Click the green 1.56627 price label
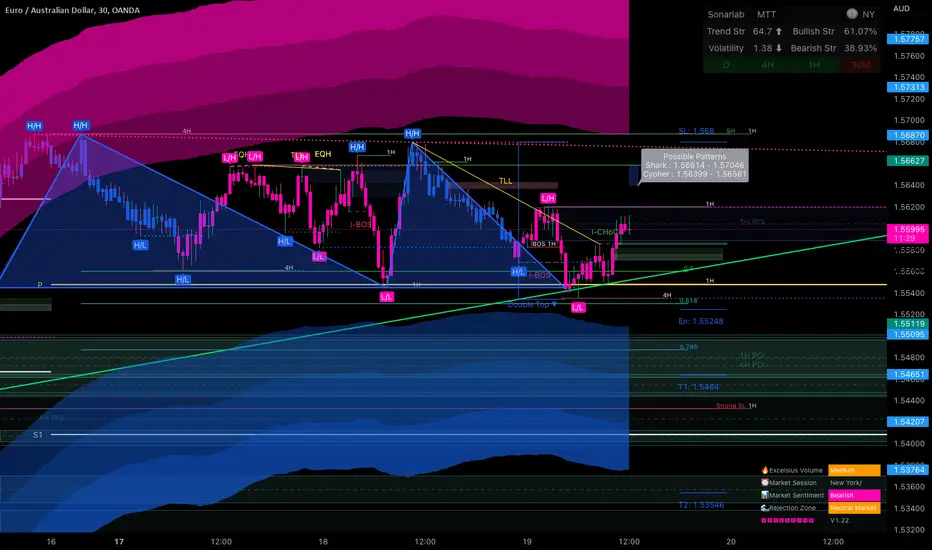This screenshot has height=550, width=932. (908, 161)
